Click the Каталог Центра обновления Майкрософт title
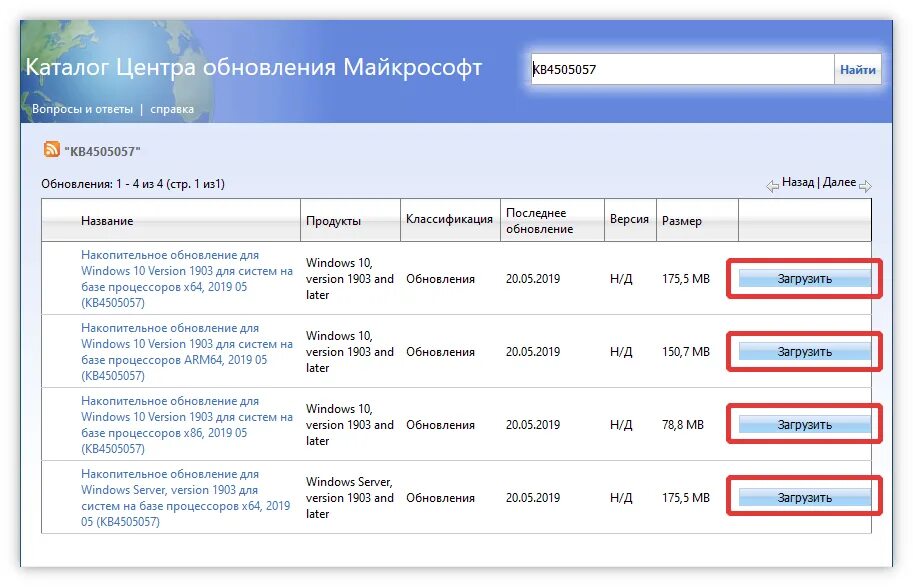Image resolution: width=913 pixels, height=587 pixels. (254, 68)
